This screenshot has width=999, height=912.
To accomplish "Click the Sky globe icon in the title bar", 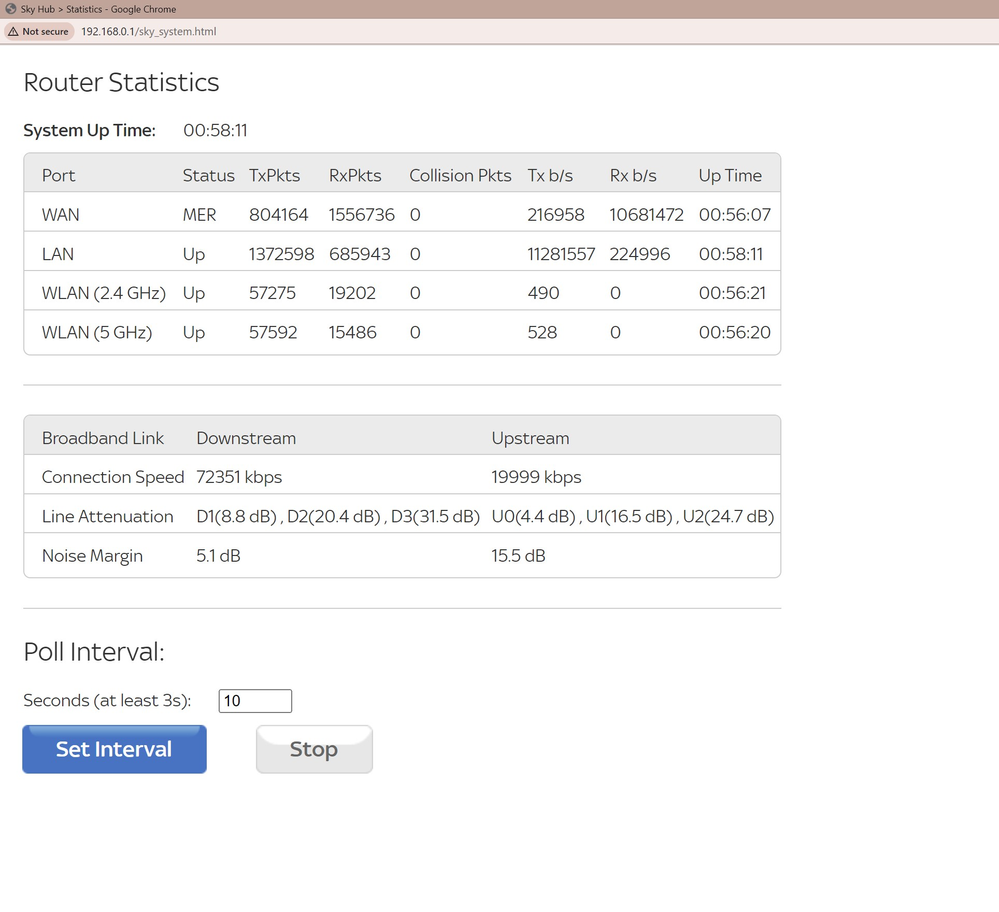I will (x=11, y=9).
